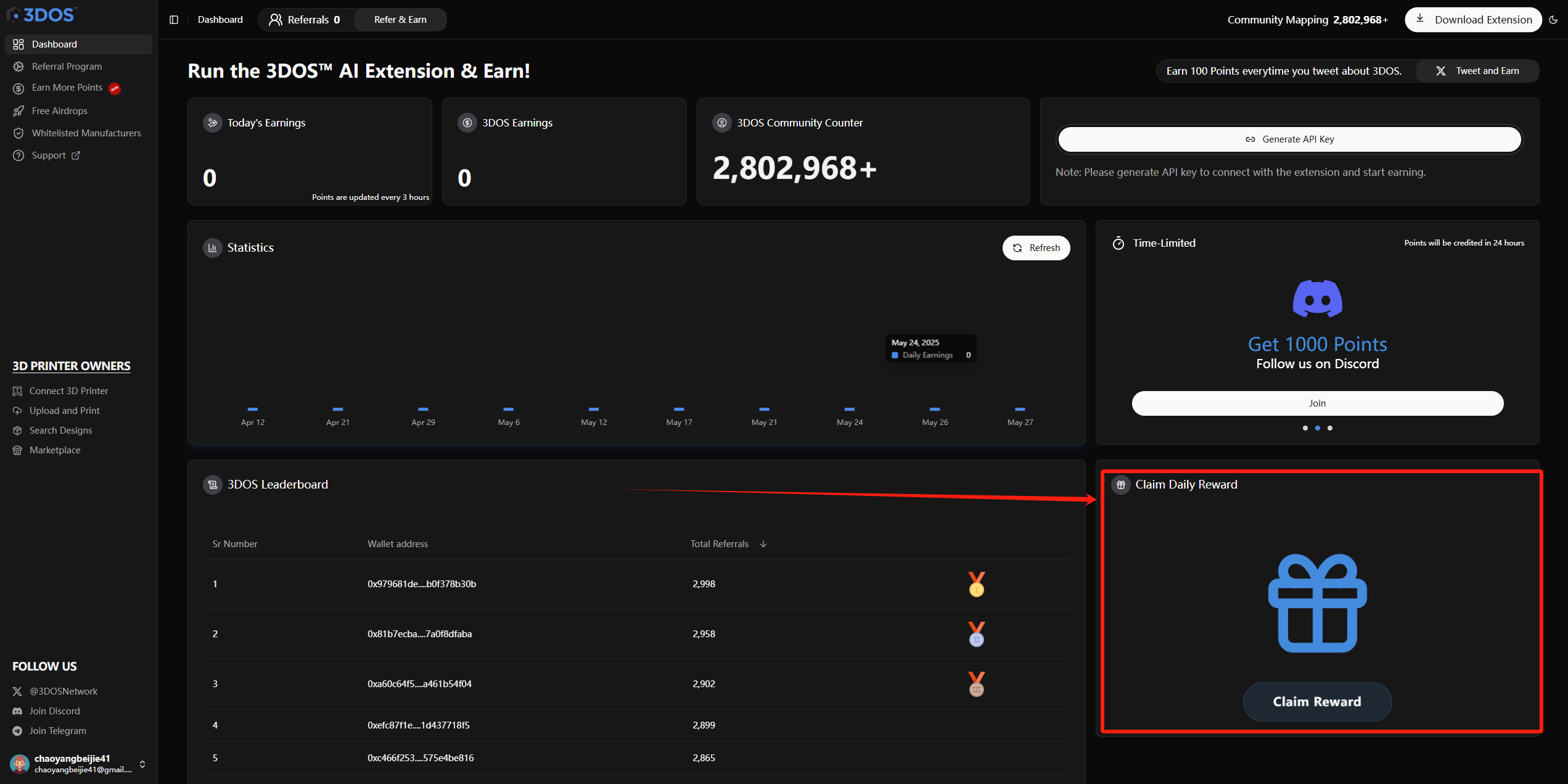Click Generate API Key button
The height and width of the screenshot is (784, 1568).
[1289, 139]
